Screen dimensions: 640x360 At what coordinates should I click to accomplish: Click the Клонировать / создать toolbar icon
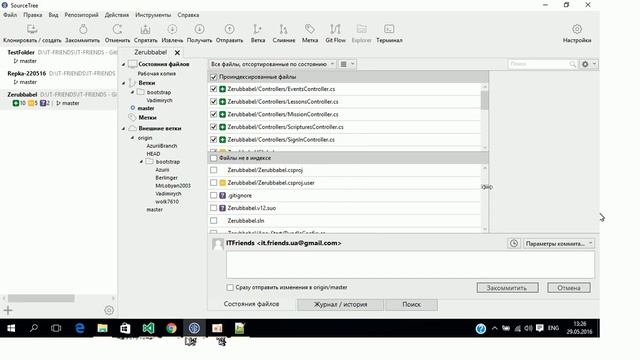click(32, 29)
